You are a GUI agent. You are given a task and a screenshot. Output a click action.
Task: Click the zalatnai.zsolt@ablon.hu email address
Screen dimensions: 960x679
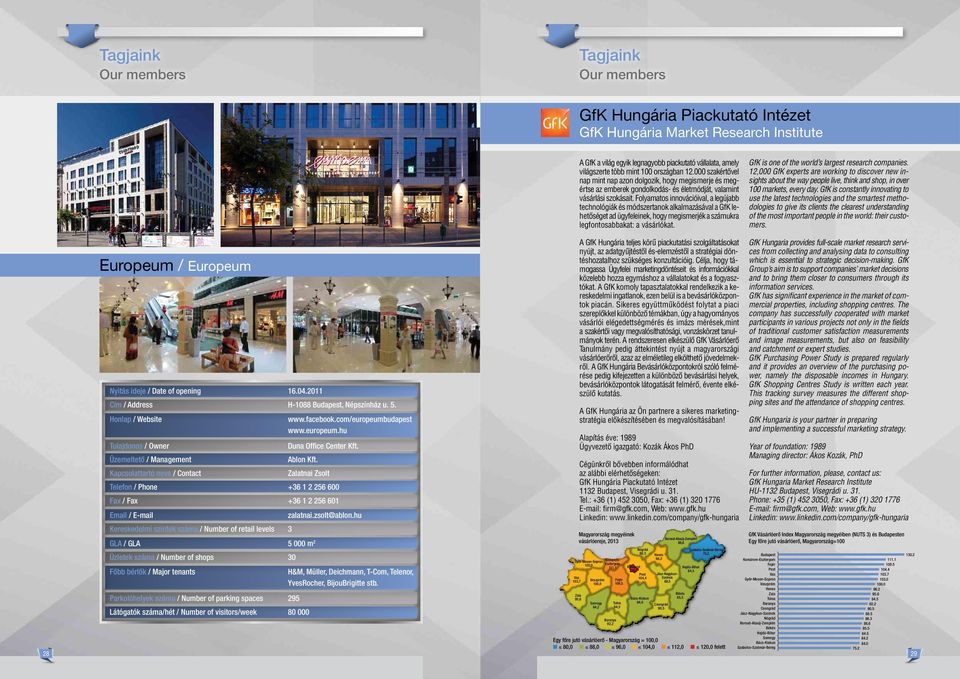pyautogui.click(x=324, y=515)
